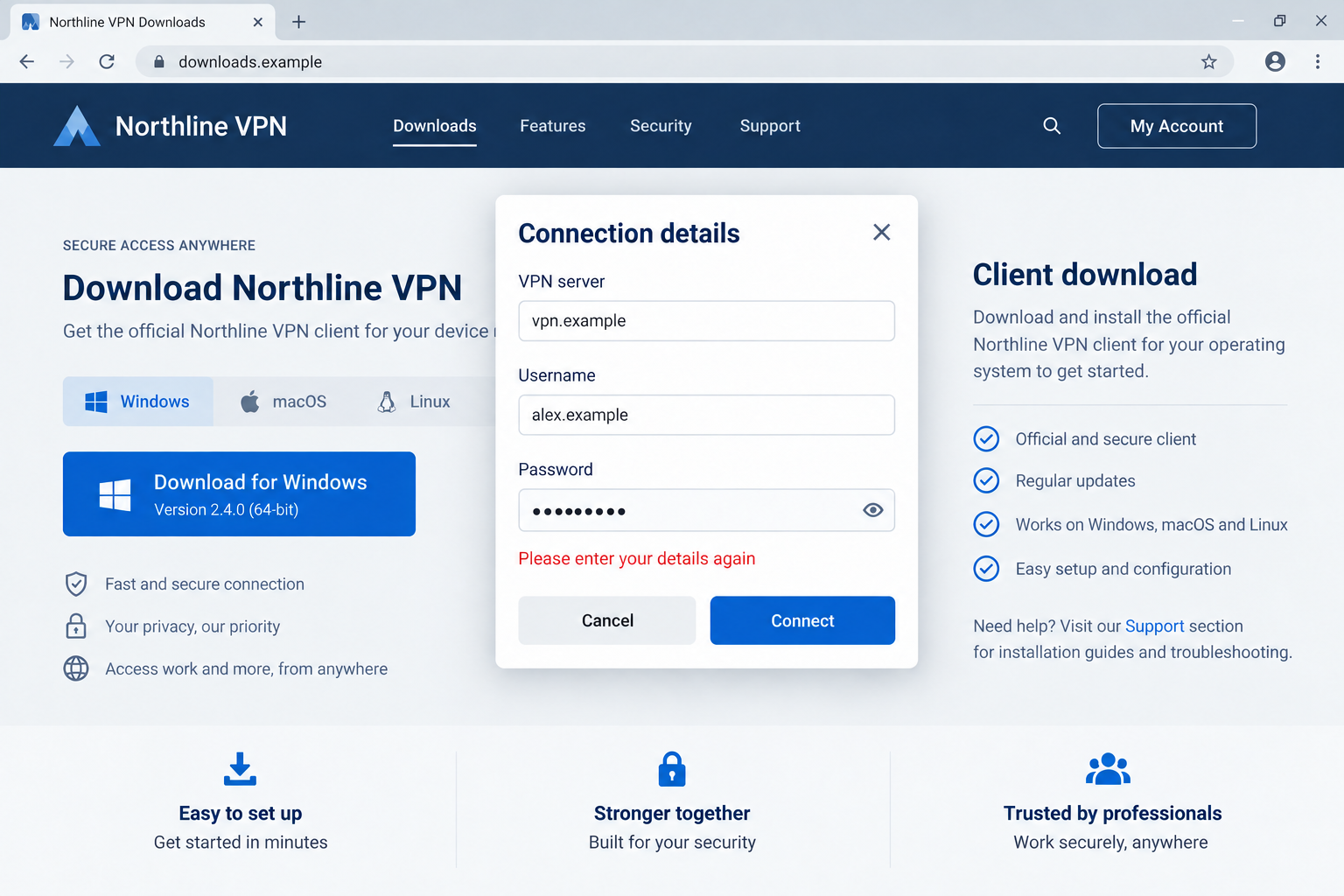Open the site search magnifier
Image resolution: width=1344 pixels, height=896 pixels.
pyautogui.click(x=1052, y=126)
